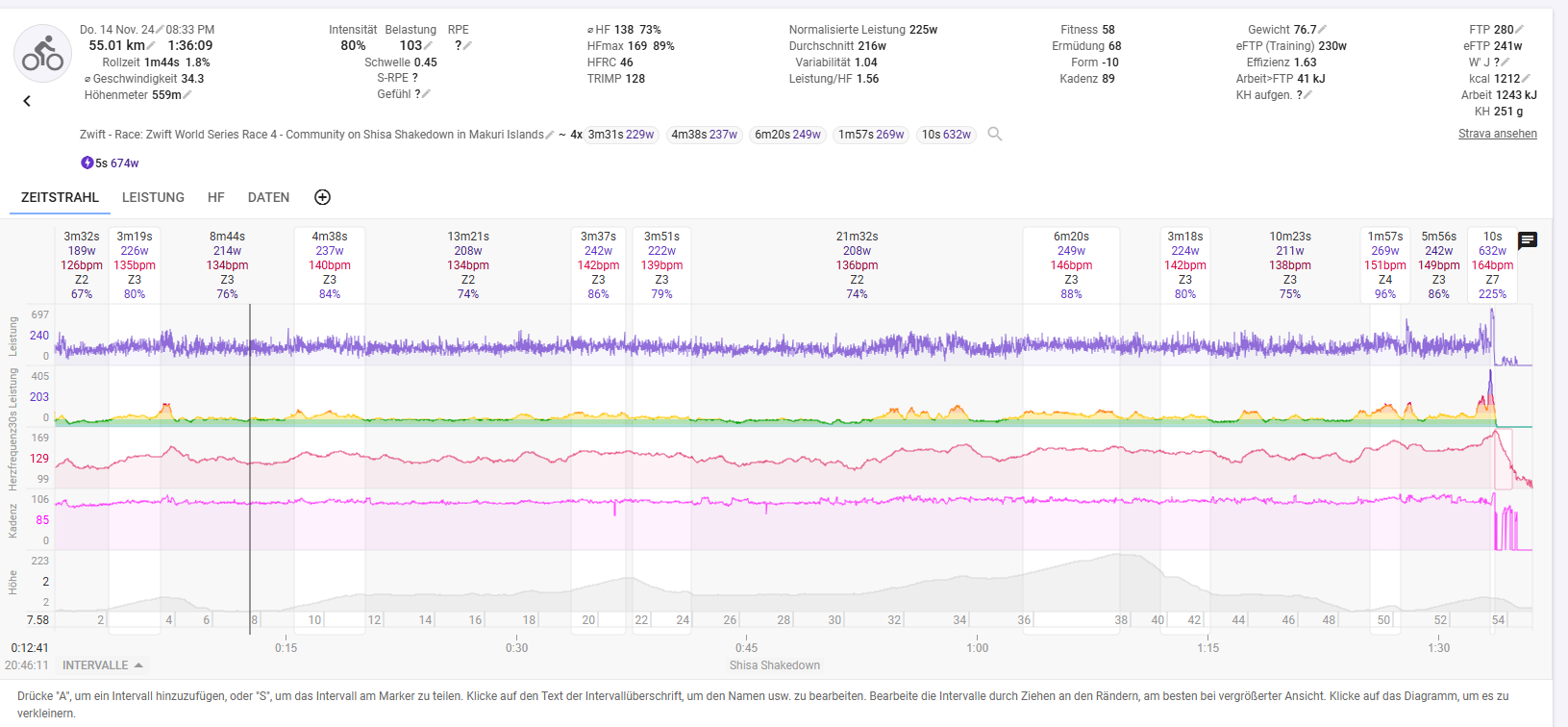Click the Fitness 58 stat
1568x727 pixels.
coord(1087,30)
